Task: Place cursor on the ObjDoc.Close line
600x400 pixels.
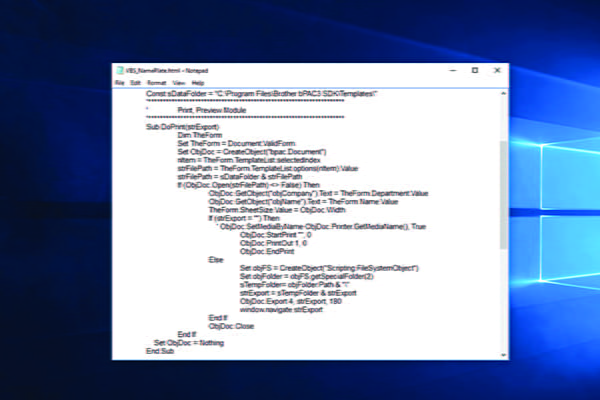Action: [230, 326]
